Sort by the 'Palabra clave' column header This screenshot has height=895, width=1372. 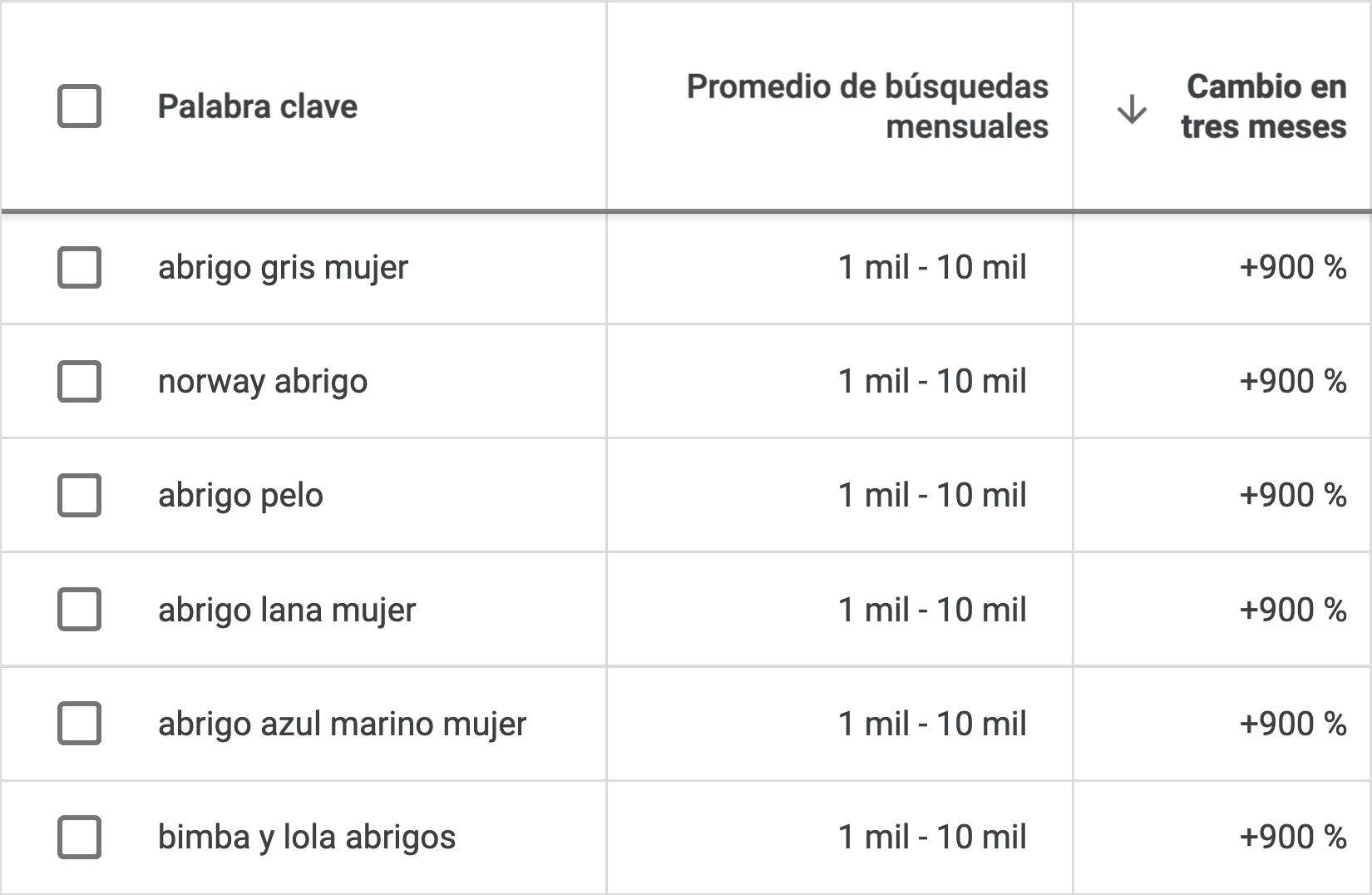pyautogui.click(x=258, y=106)
